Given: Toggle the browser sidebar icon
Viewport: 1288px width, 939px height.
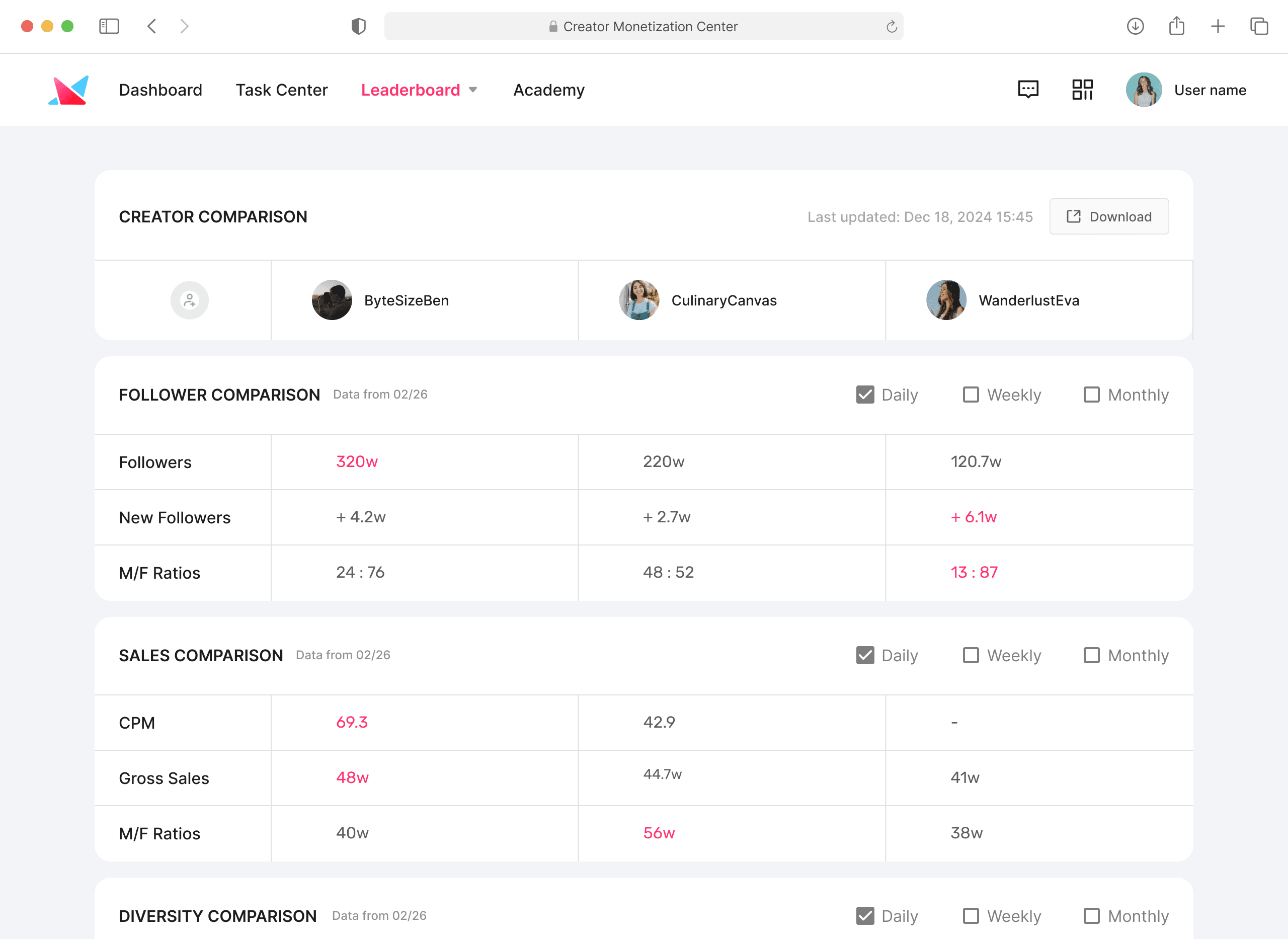Looking at the screenshot, I should point(109,26).
